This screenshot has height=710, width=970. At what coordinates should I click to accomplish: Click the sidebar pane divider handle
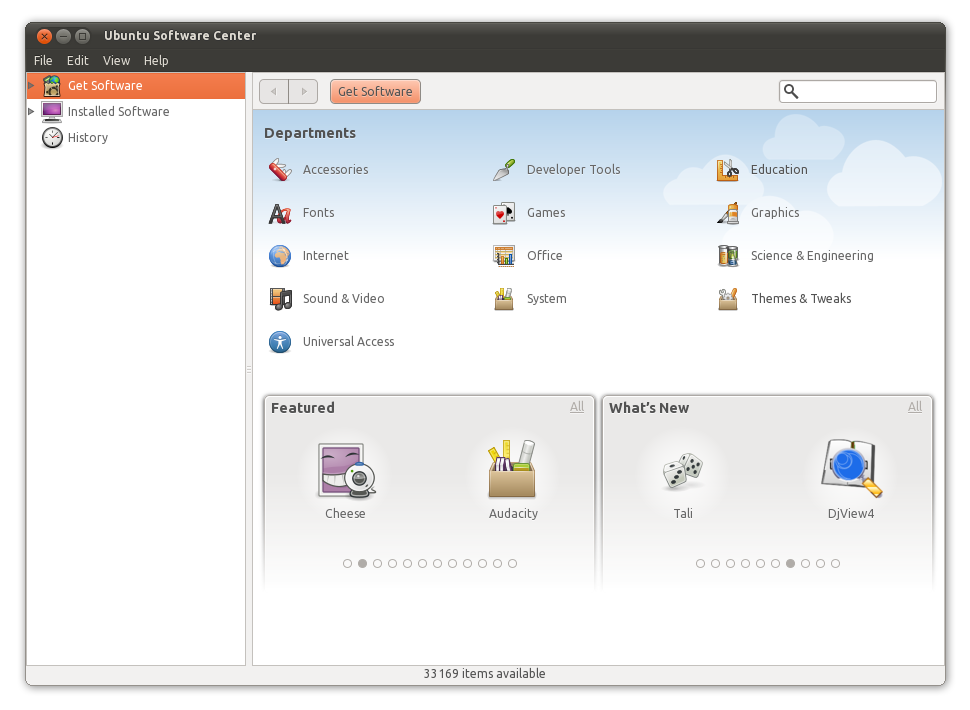tap(249, 369)
